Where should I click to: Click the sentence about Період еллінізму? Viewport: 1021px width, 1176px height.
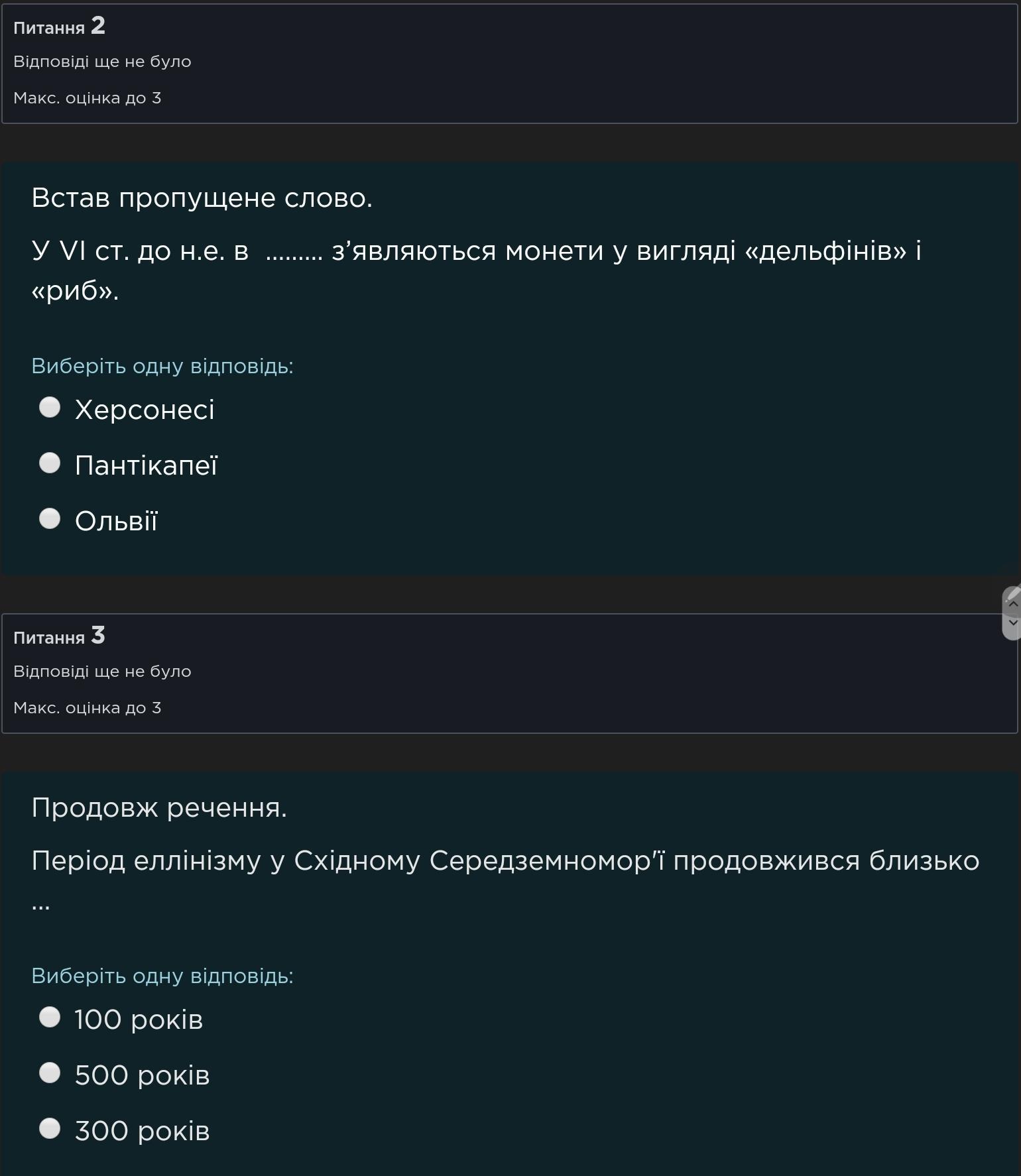click(505, 860)
